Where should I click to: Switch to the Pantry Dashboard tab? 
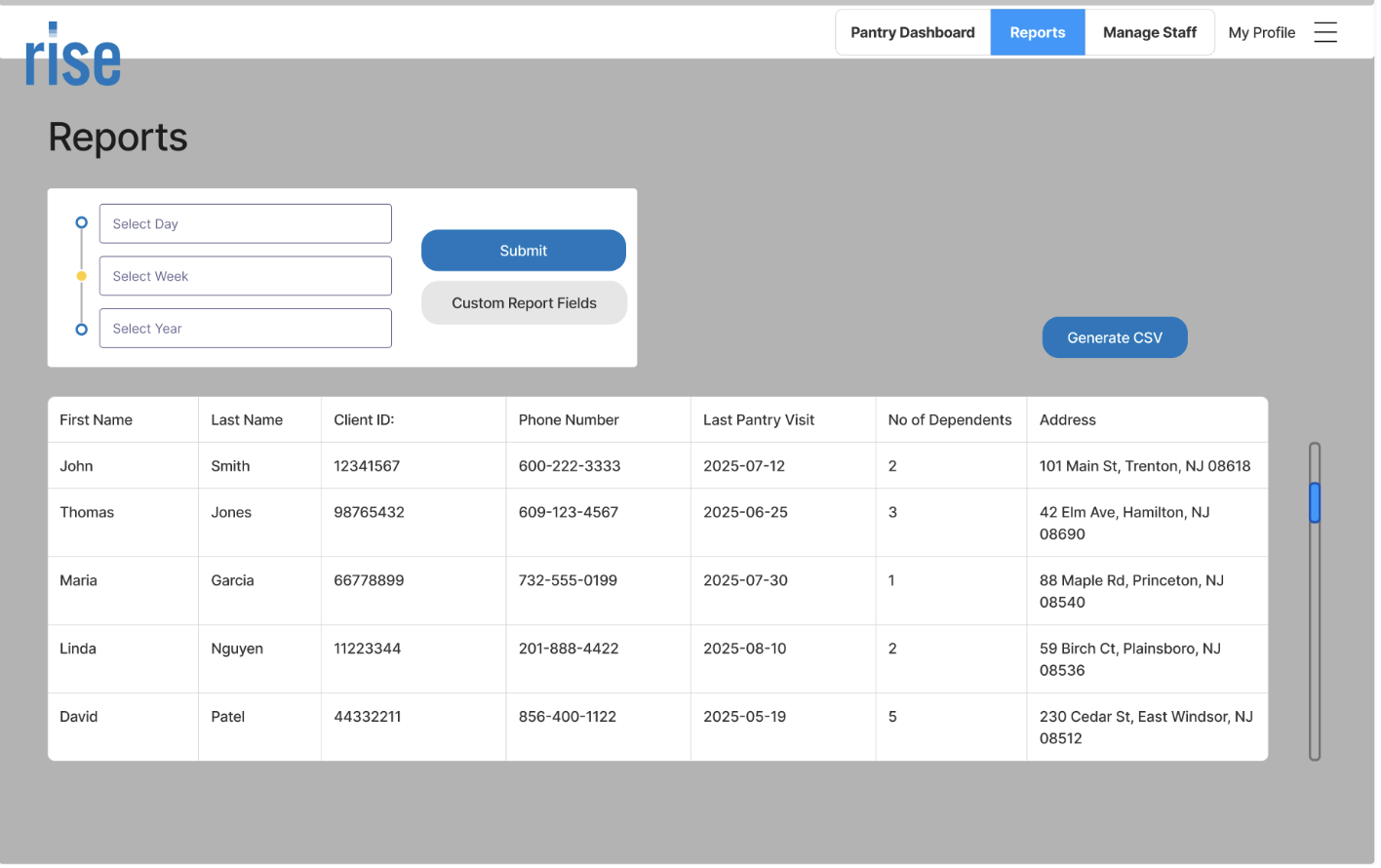click(912, 31)
